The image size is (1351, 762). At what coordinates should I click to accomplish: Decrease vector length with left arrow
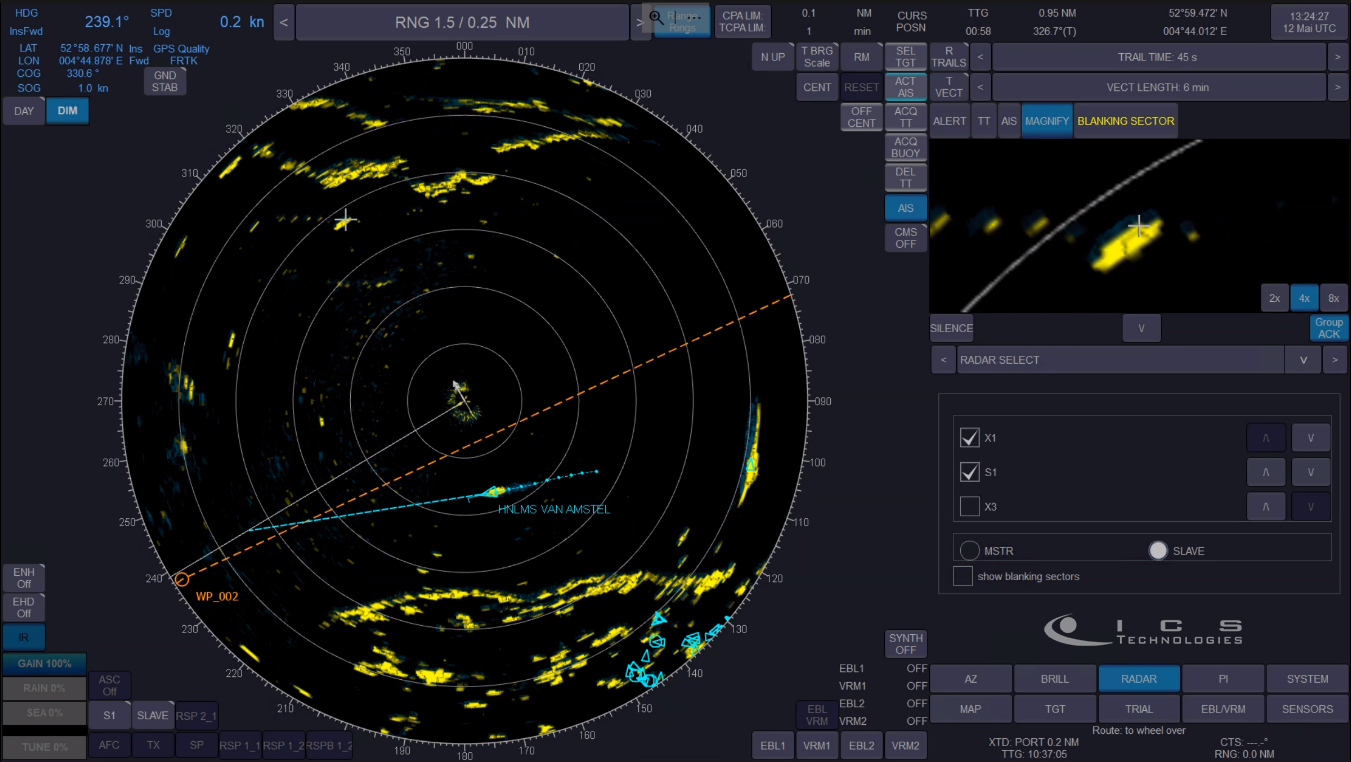click(980, 87)
